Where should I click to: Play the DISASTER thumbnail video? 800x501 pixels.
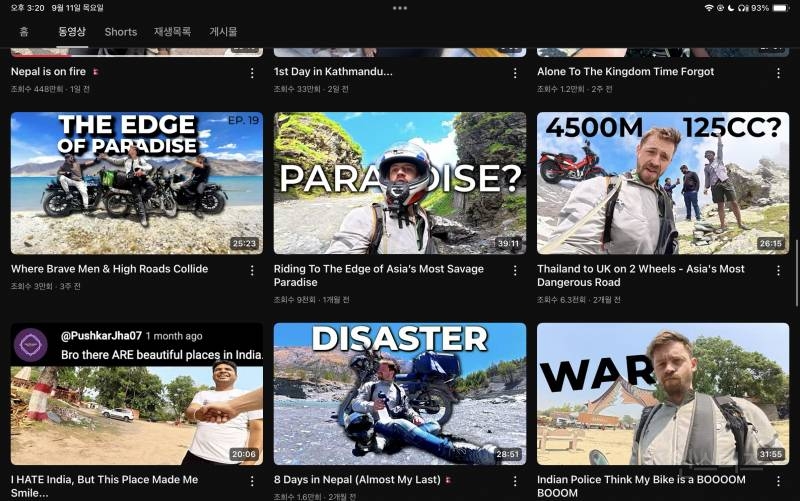(400, 394)
